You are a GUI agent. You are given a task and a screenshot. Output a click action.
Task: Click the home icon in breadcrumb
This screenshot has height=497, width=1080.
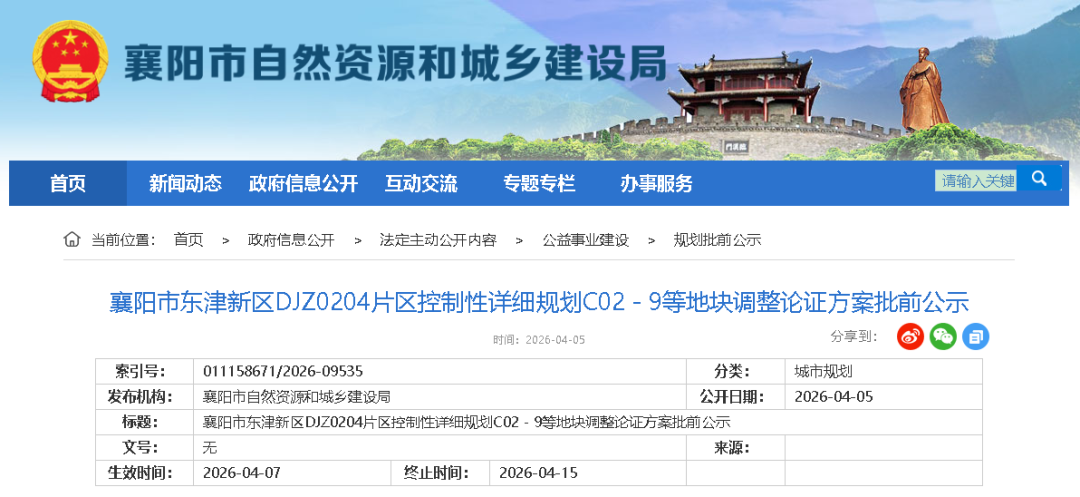(72, 240)
